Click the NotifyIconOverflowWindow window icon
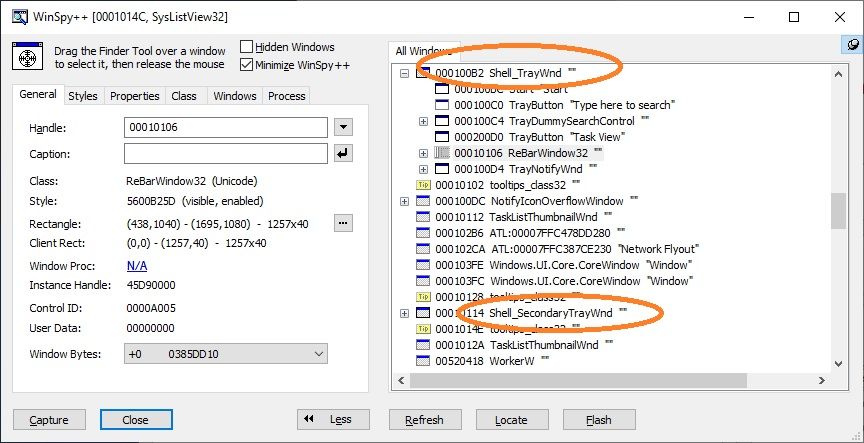The height and width of the screenshot is (443, 864). coord(423,201)
